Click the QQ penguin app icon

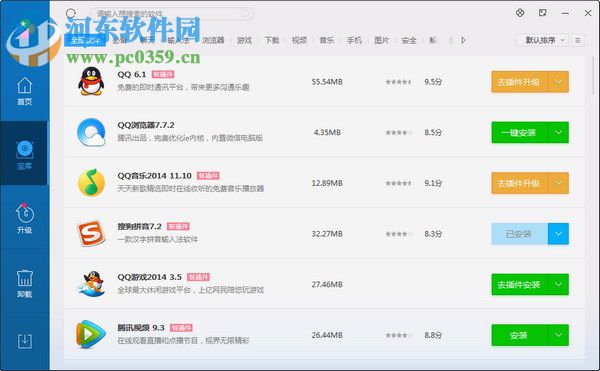click(91, 81)
